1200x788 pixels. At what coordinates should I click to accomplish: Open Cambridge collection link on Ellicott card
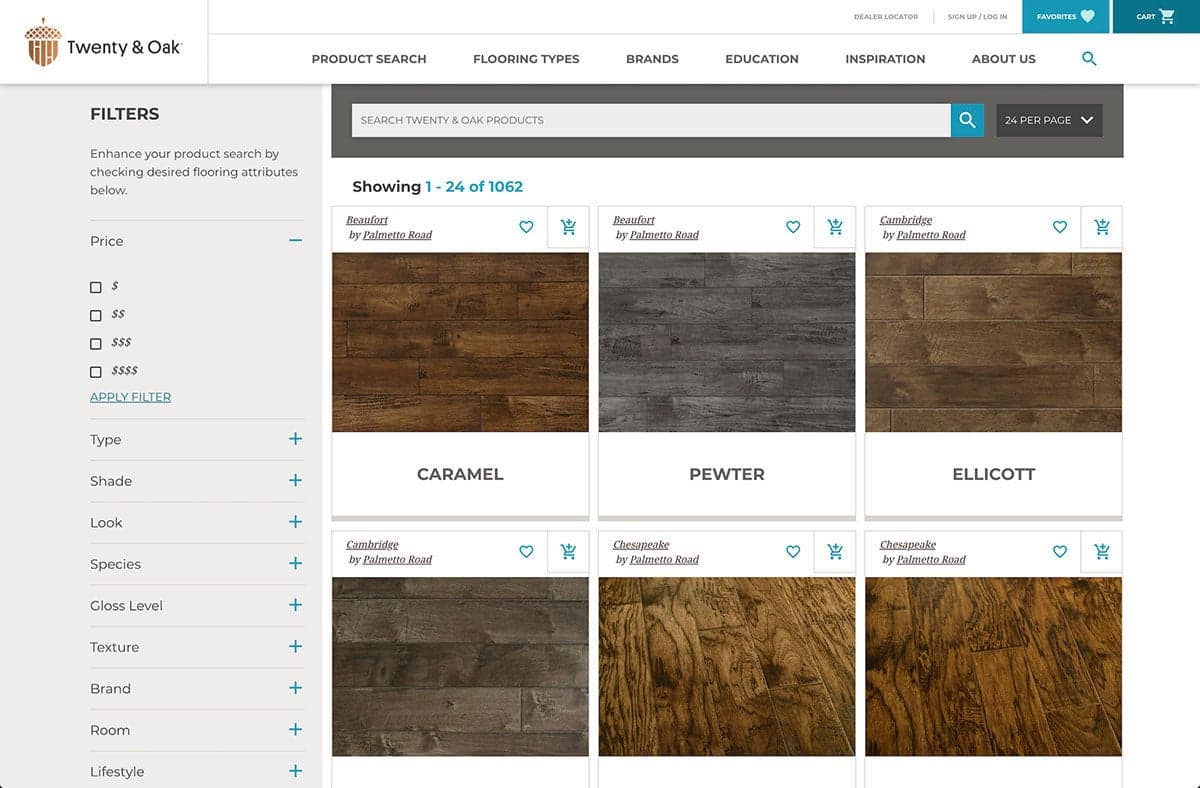pos(906,220)
